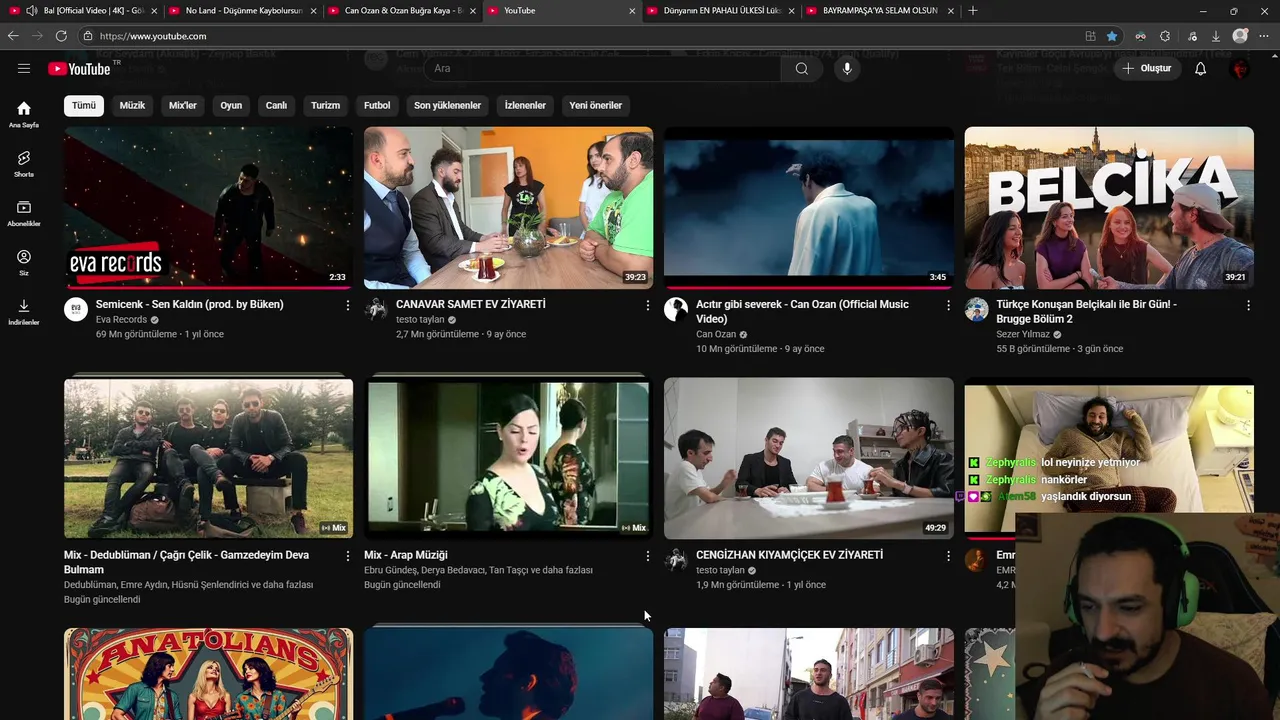The width and height of the screenshot is (1280, 720).
Task: Mute the Bal Official Video tab speaker
Action: pyautogui.click(x=32, y=11)
